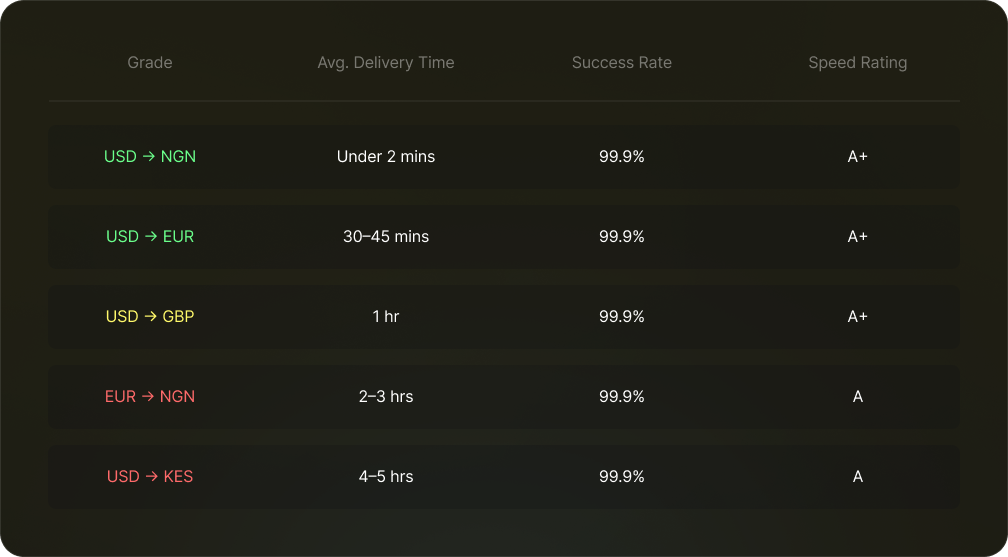Click the Grade column header

coord(150,62)
